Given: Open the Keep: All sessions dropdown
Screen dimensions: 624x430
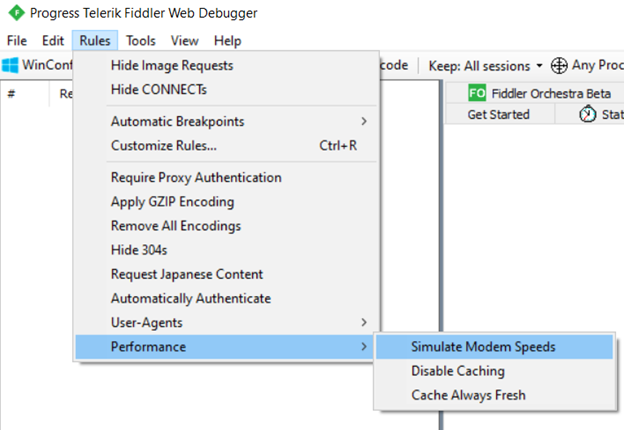Looking at the screenshot, I should (485, 66).
